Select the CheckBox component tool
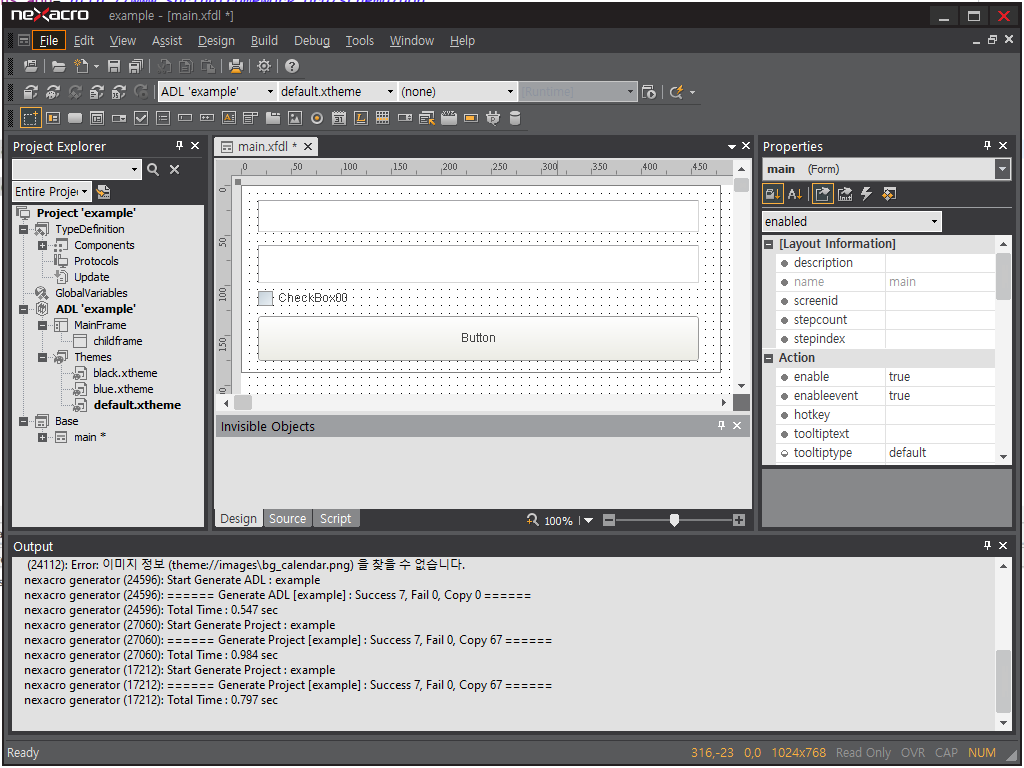 141,118
